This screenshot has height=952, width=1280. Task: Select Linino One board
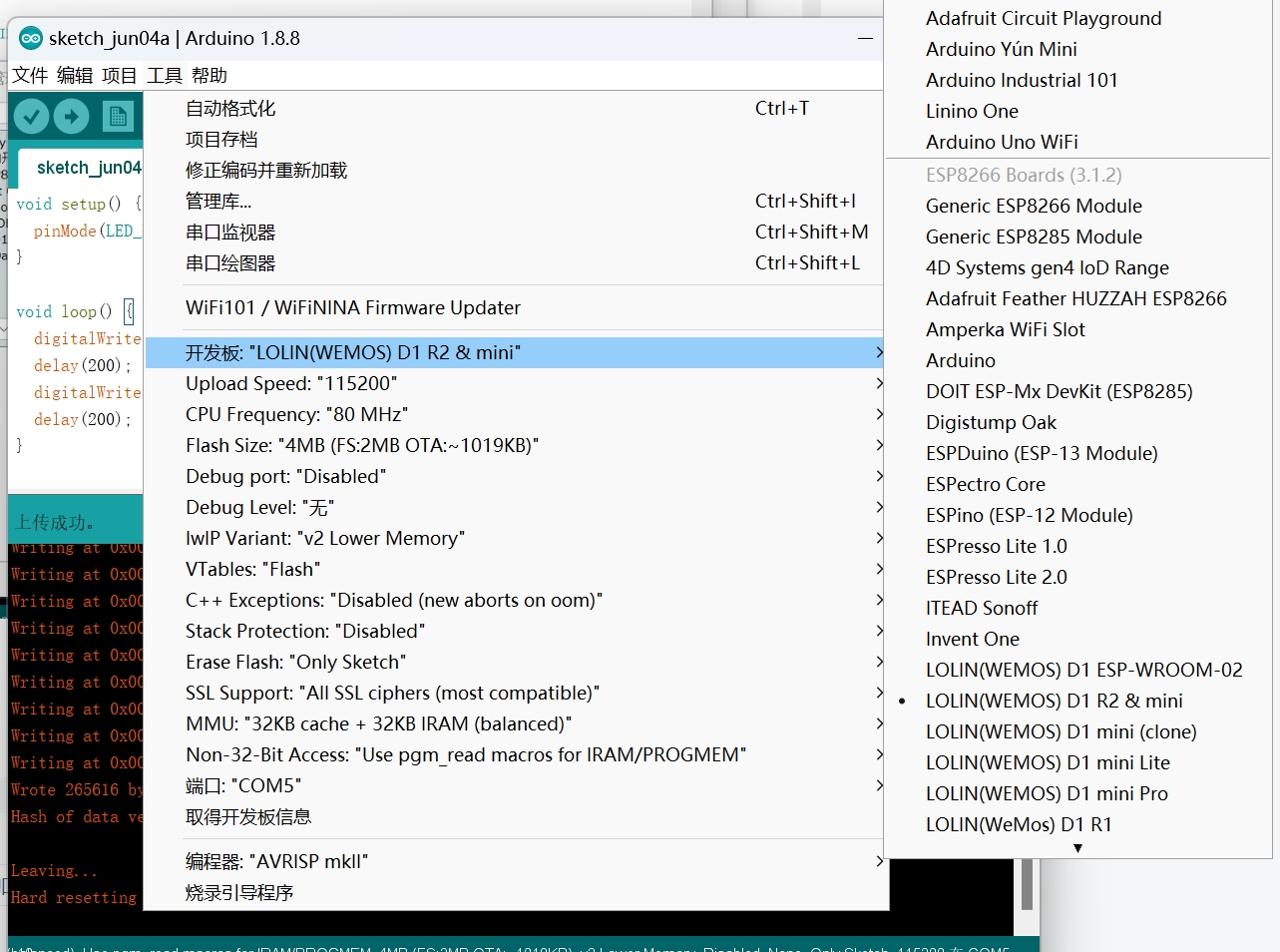(1077, 112)
